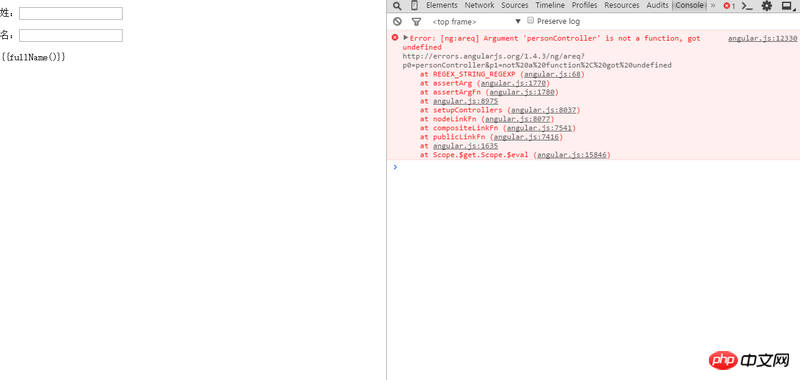Select the Console tab
The width and height of the screenshot is (800, 380).
tap(689, 5)
